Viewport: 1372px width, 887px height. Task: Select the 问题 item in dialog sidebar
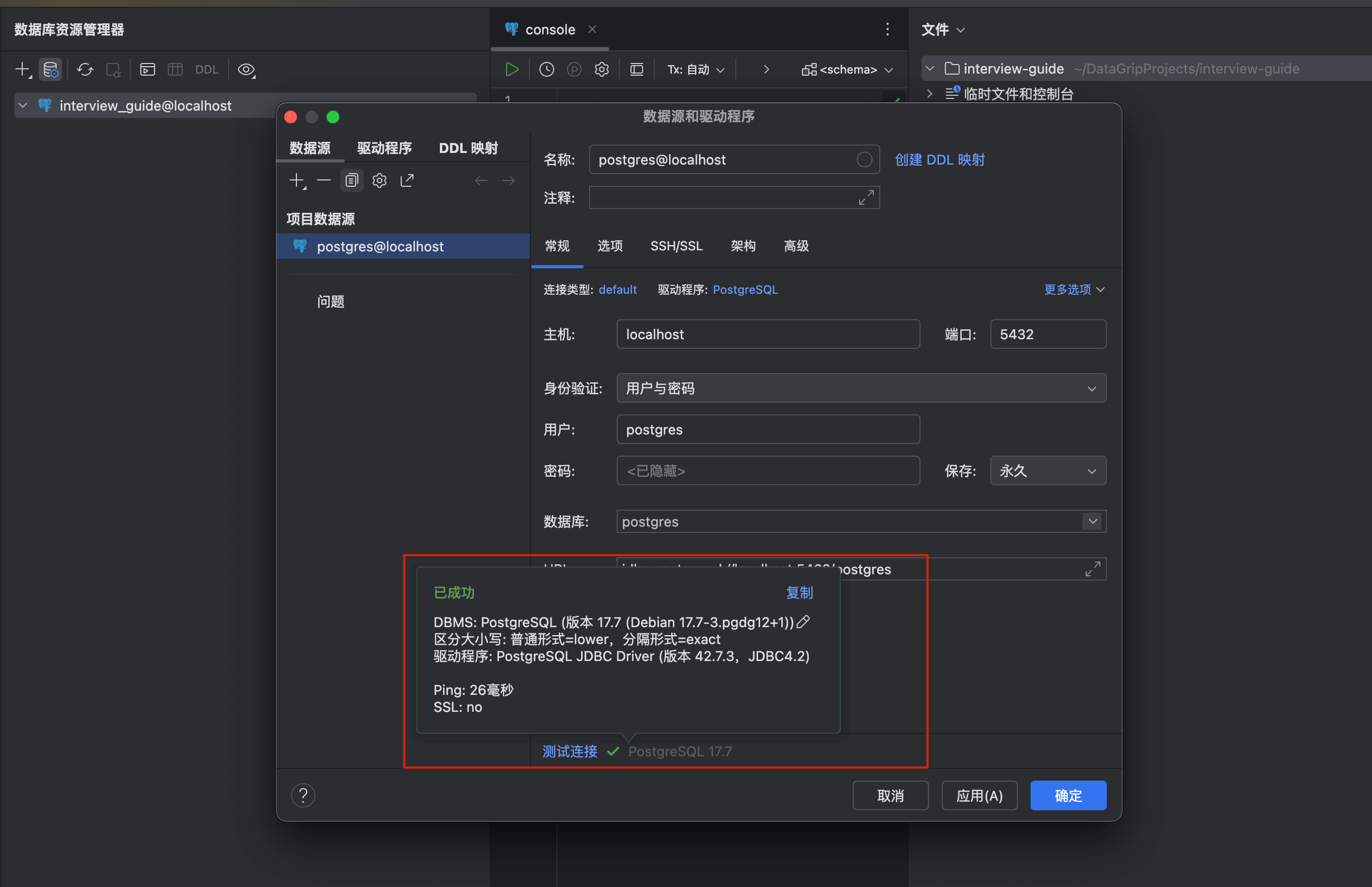click(x=331, y=301)
